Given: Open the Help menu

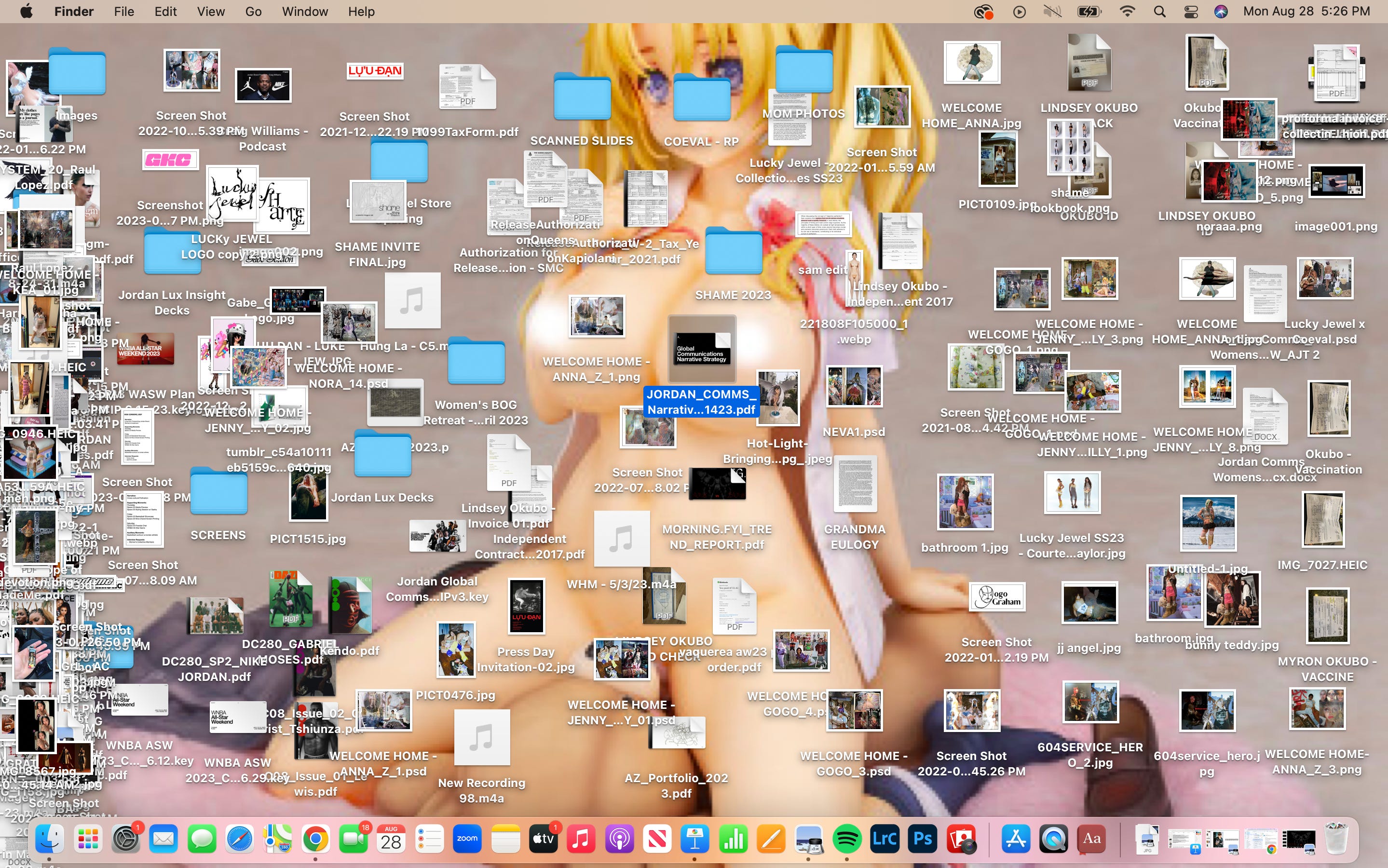Looking at the screenshot, I should [x=361, y=12].
